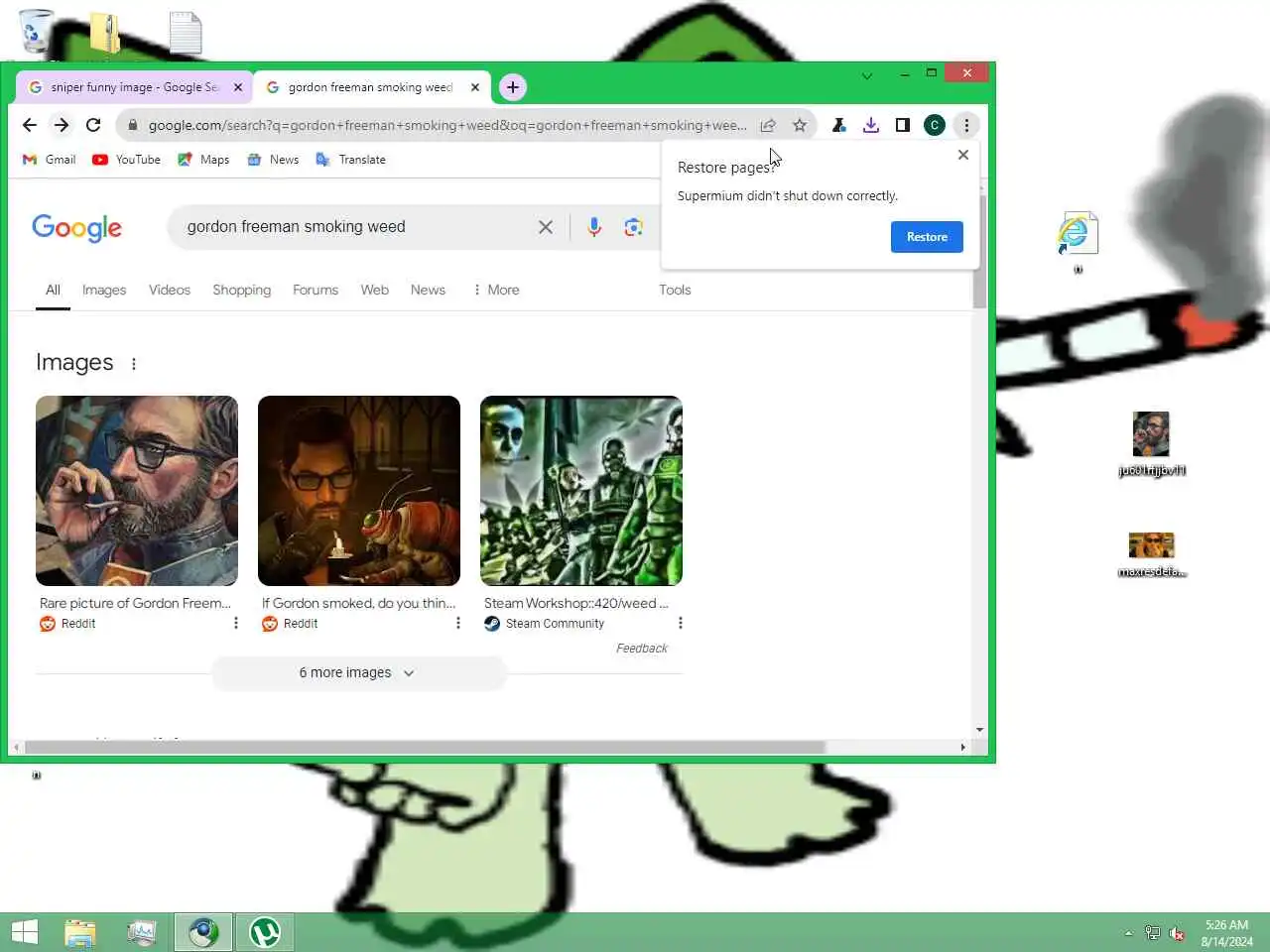The image size is (1270, 952).
Task: Go forward with the forward arrow
Action: [x=62, y=125]
